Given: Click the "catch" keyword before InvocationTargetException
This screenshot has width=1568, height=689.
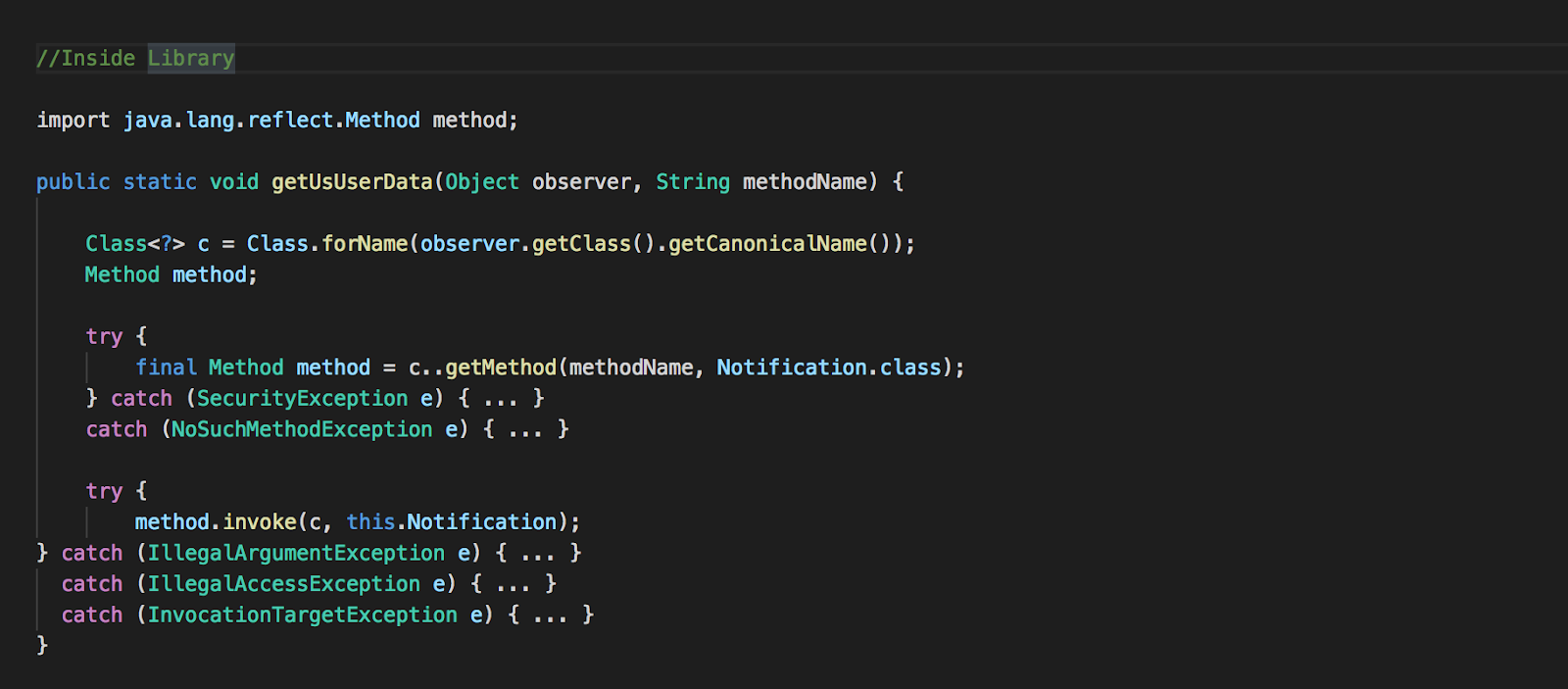Looking at the screenshot, I should (92, 615).
